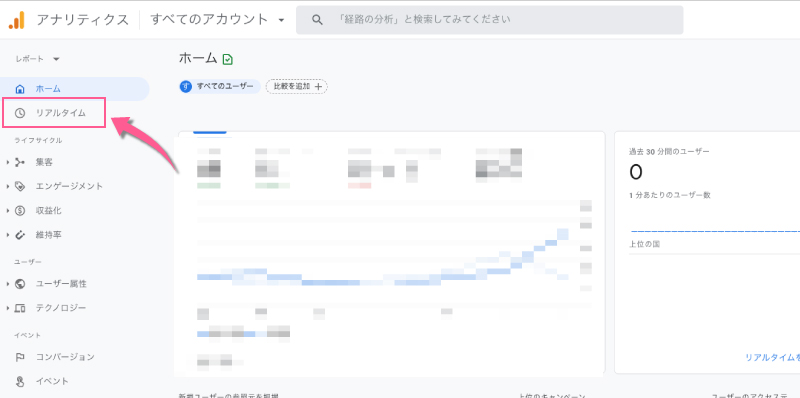Click the テクノロジー devices icon
The width and height of the screenshot is (800, 398).
pyautogui.click(x=20, y=308)
